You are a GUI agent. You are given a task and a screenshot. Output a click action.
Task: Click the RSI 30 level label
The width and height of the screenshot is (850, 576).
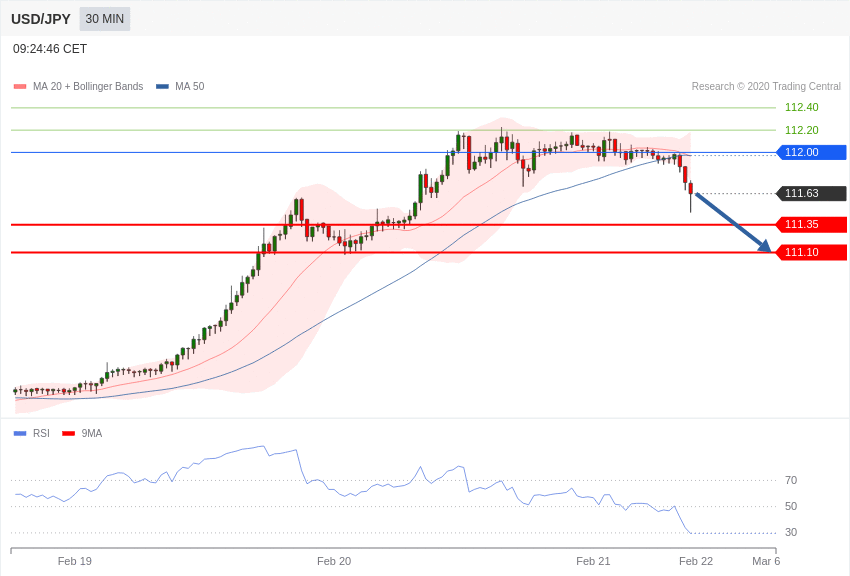791,532
